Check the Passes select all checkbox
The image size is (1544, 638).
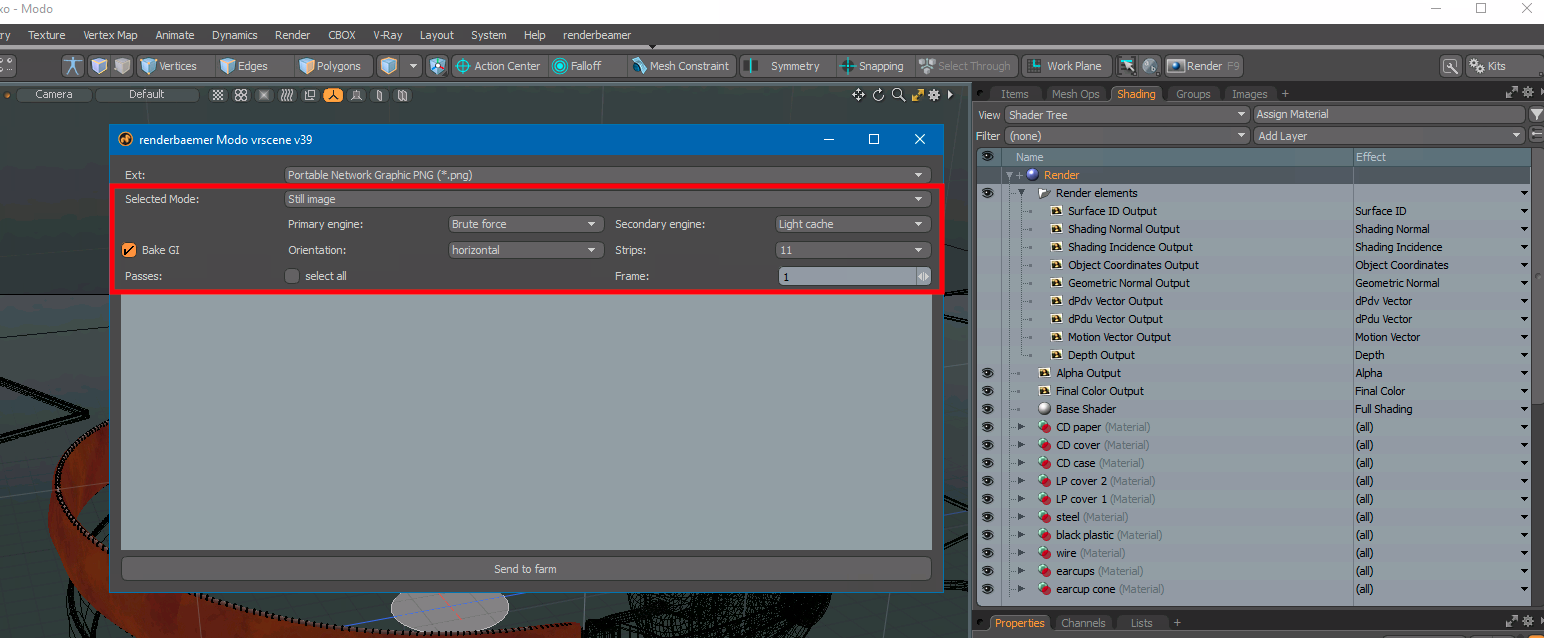[x=292, y=276]
